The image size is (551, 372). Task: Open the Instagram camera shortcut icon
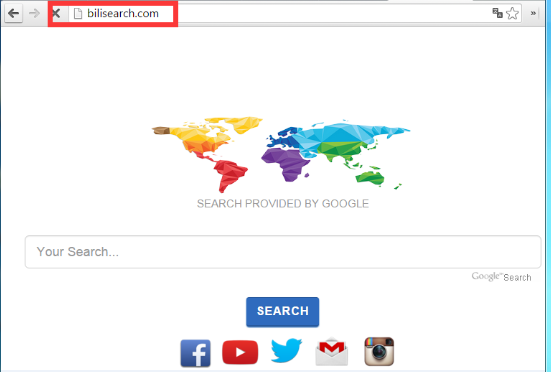(379, 352)
